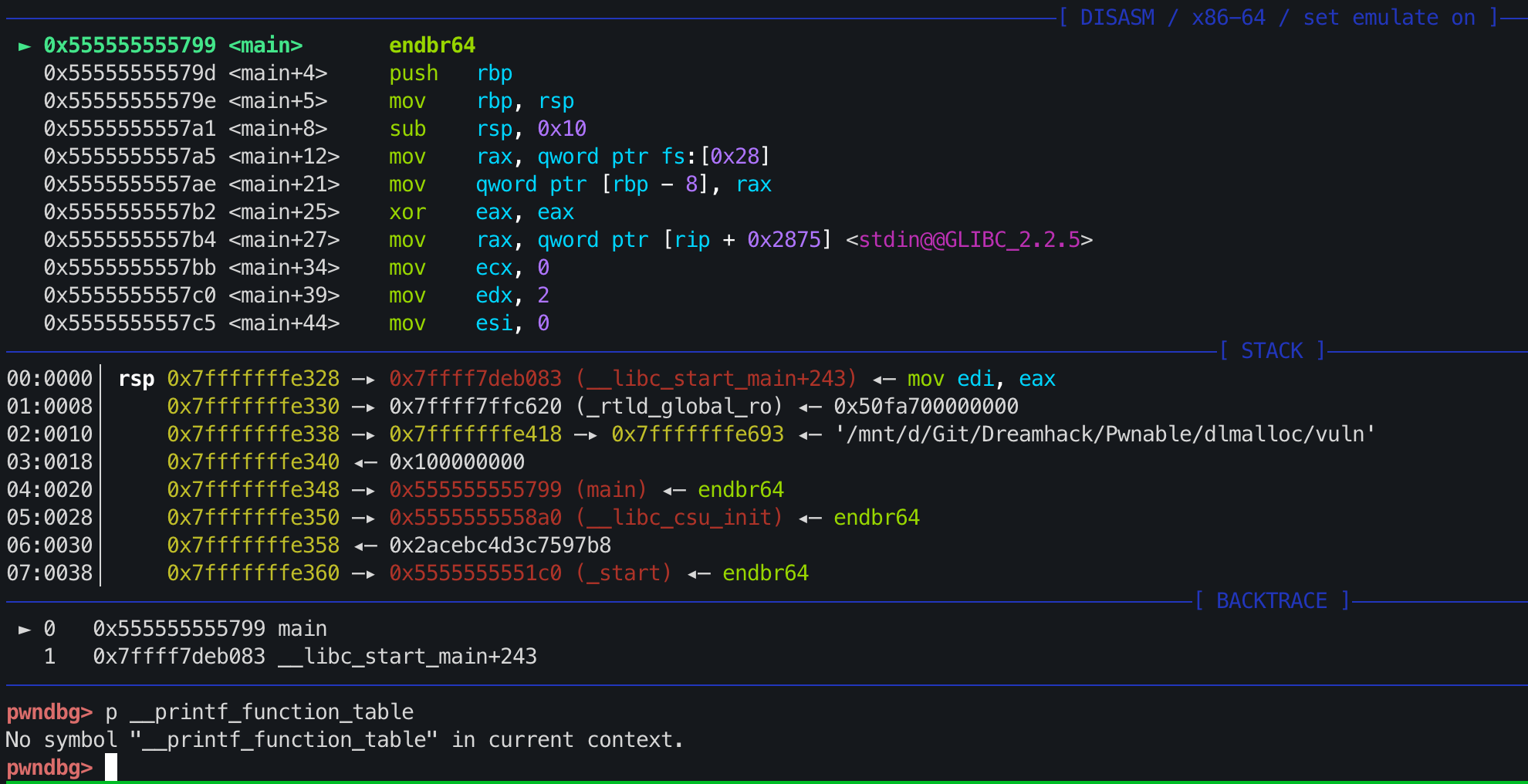Click the BACKTRACE section header
Viewport: 1528px width, 784px height.
tap(1272, 601)
